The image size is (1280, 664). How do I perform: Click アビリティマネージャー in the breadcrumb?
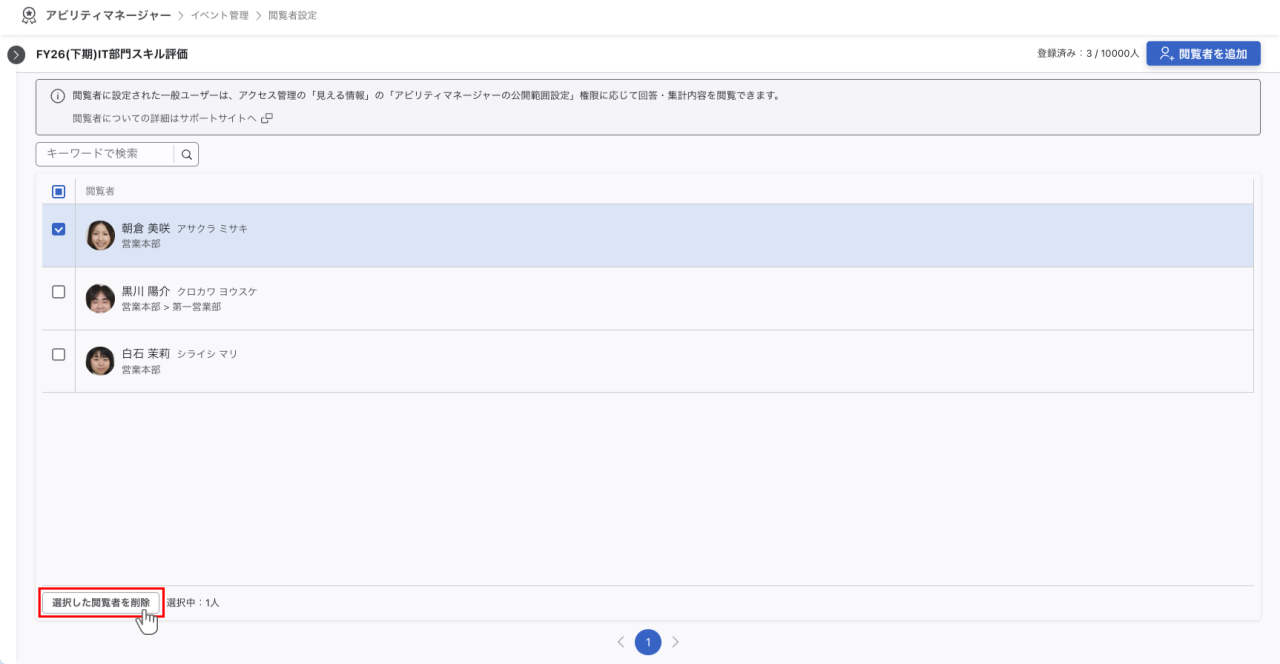(x=108, y=15)
